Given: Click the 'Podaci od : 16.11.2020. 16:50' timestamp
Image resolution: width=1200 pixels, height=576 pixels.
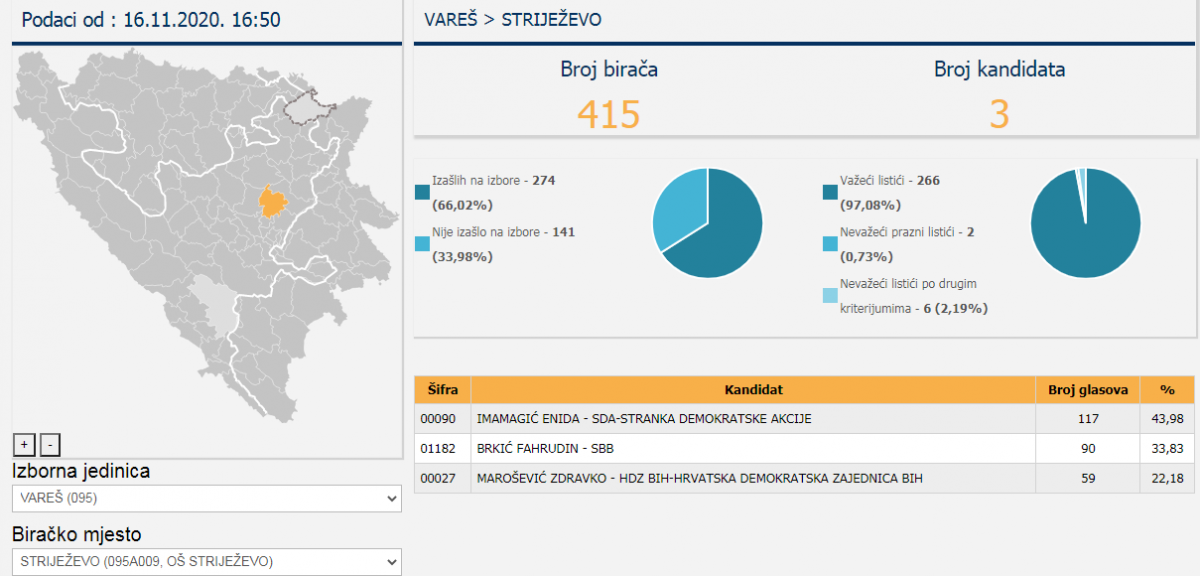Looking at the screenshot, I should [x=150, y=20].
